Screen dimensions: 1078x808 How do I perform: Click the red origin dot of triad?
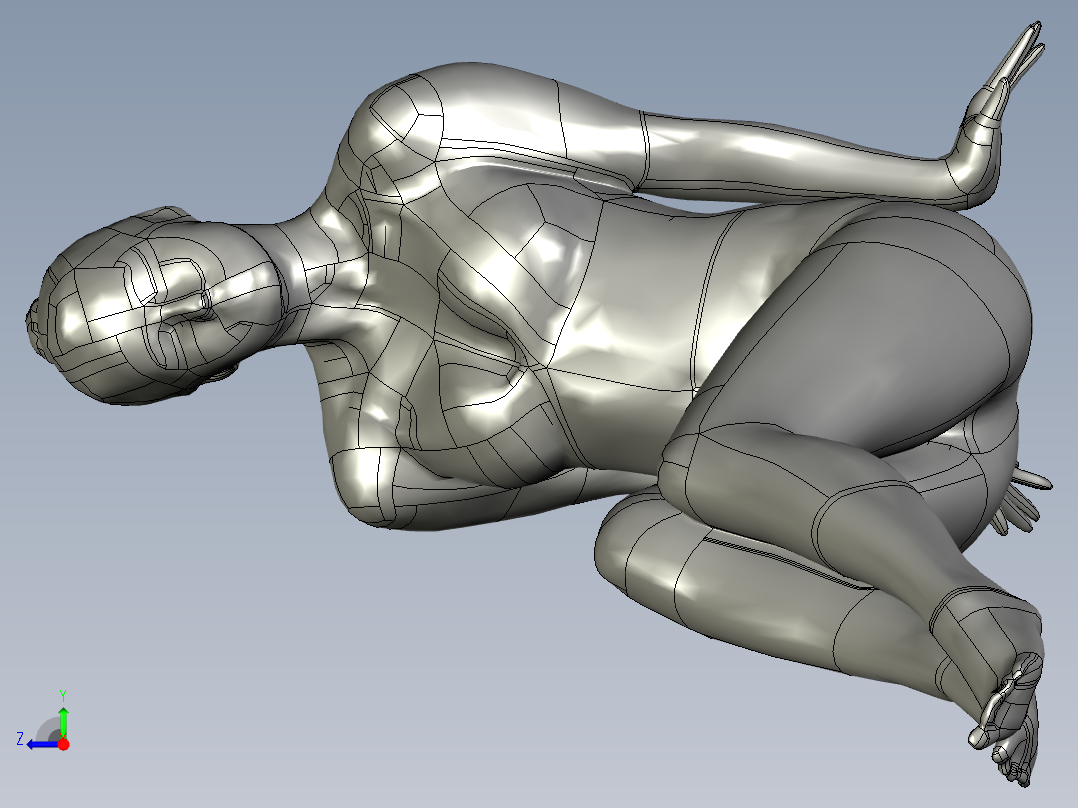click(63, 744)
